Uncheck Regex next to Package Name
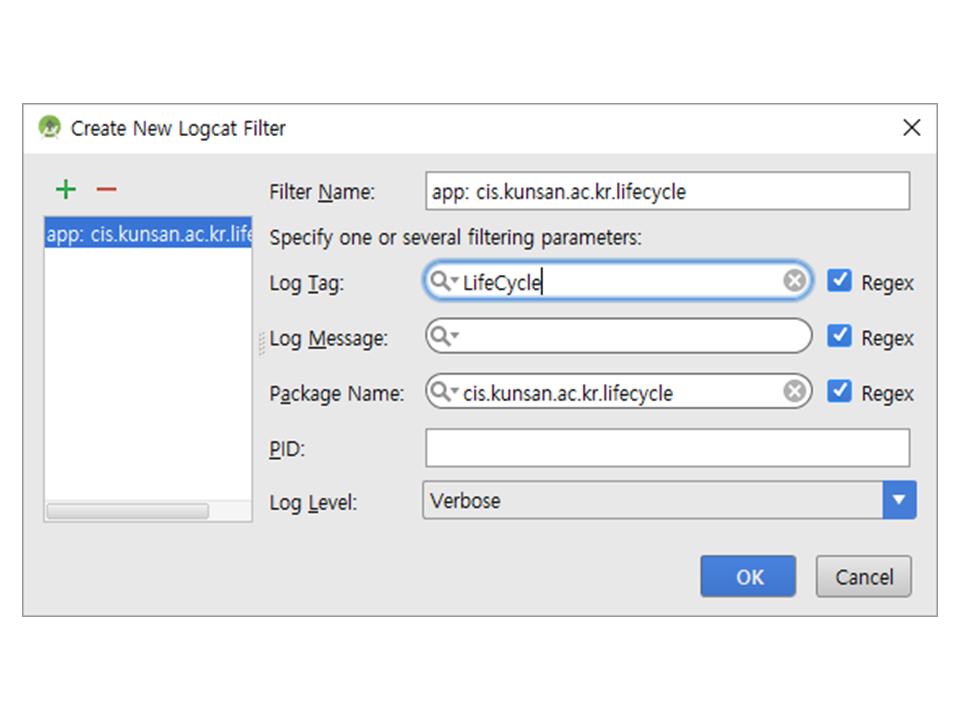This screenshot has height=720, width=960. (840, 392)
